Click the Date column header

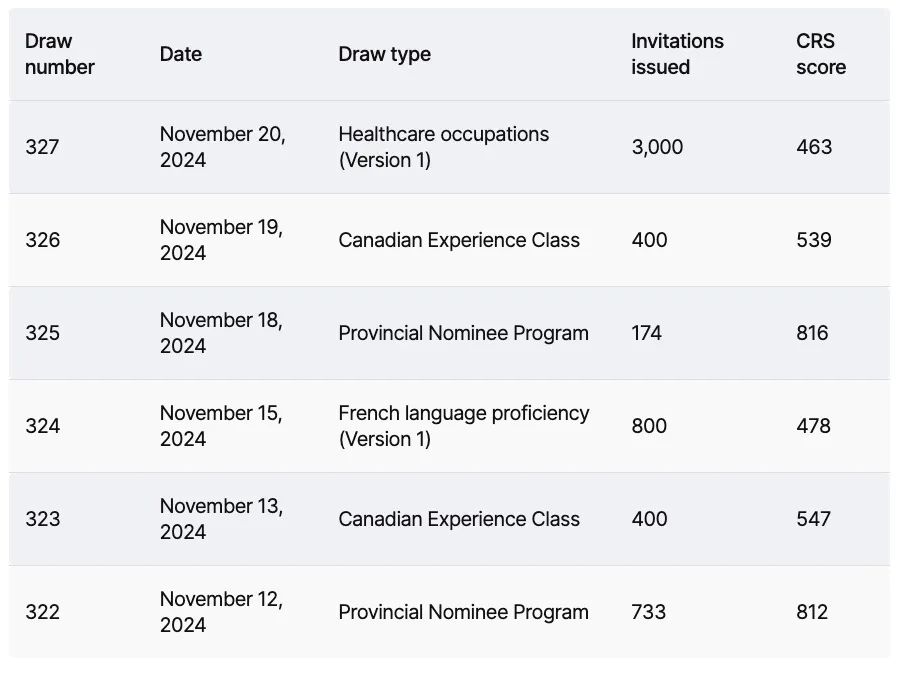[x=181, y=54]
